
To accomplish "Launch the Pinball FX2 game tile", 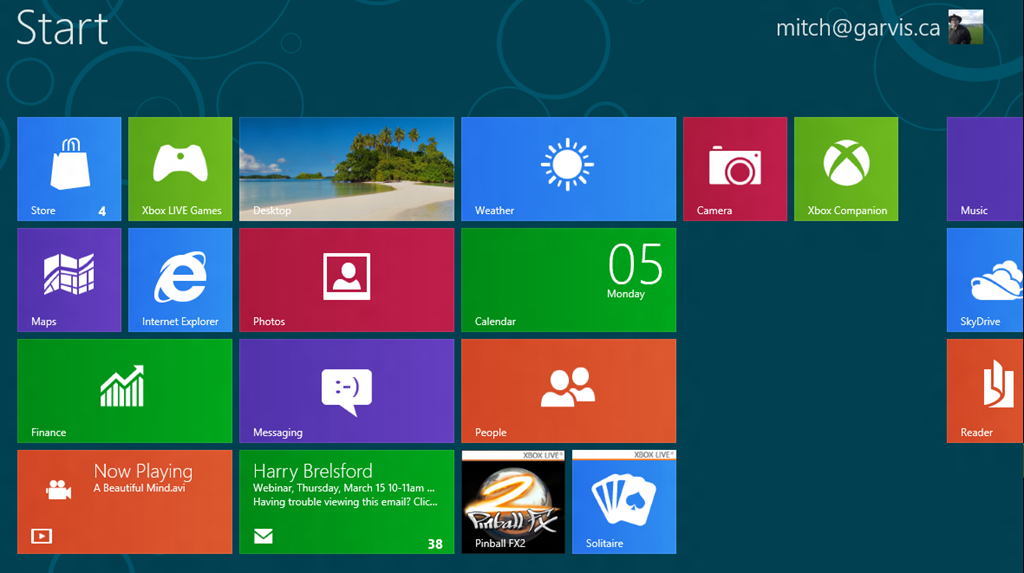I will tap(513, 501).
